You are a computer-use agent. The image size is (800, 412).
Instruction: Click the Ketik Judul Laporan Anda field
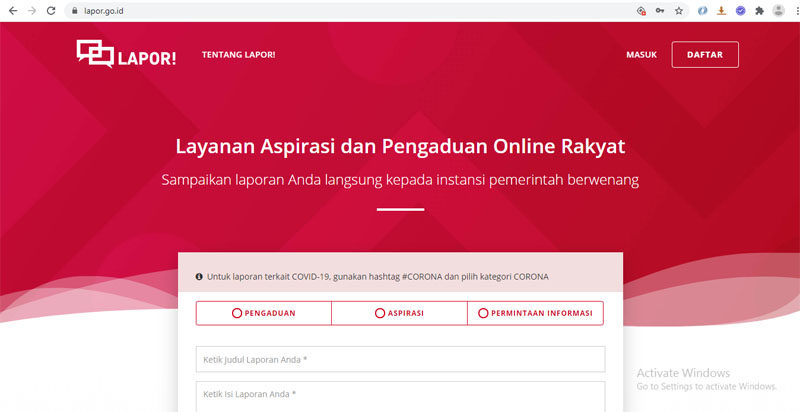point(401,359)
